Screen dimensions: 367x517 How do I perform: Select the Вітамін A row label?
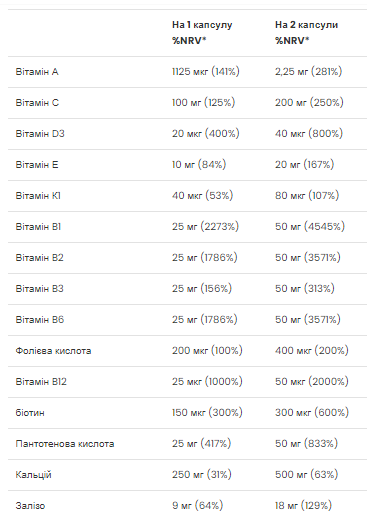[x=37, y=72]
